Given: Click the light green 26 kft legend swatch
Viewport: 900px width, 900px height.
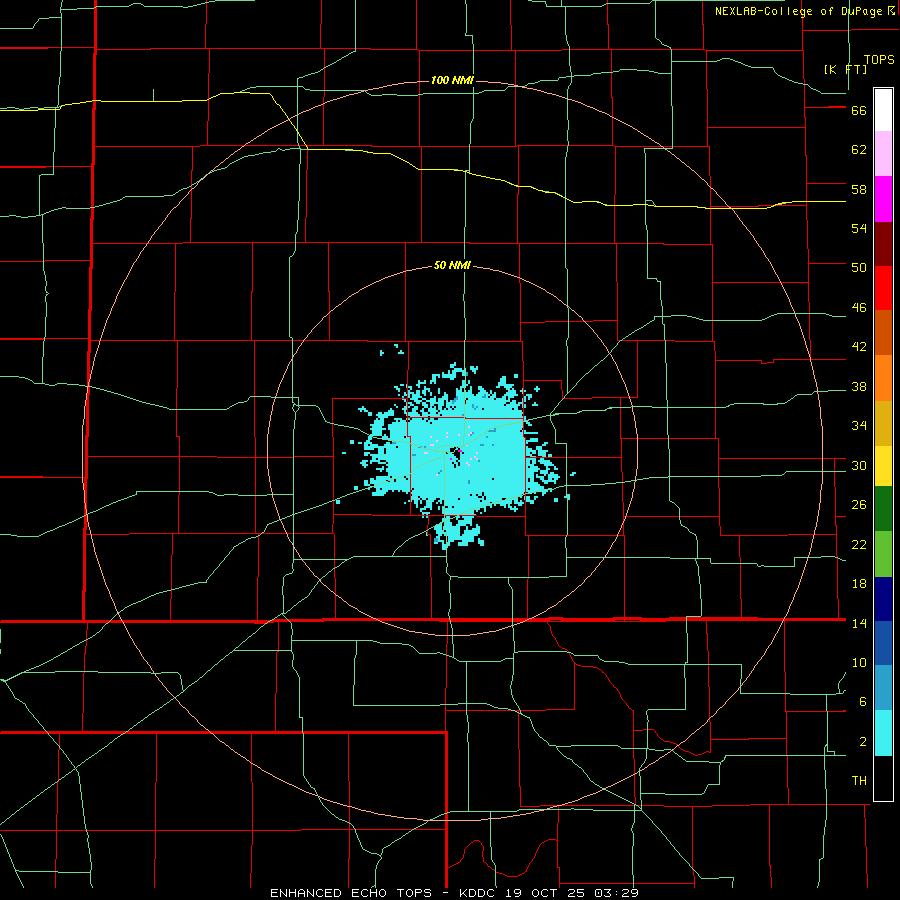Looking at the screenshot, I should click(x=883, y=554).
